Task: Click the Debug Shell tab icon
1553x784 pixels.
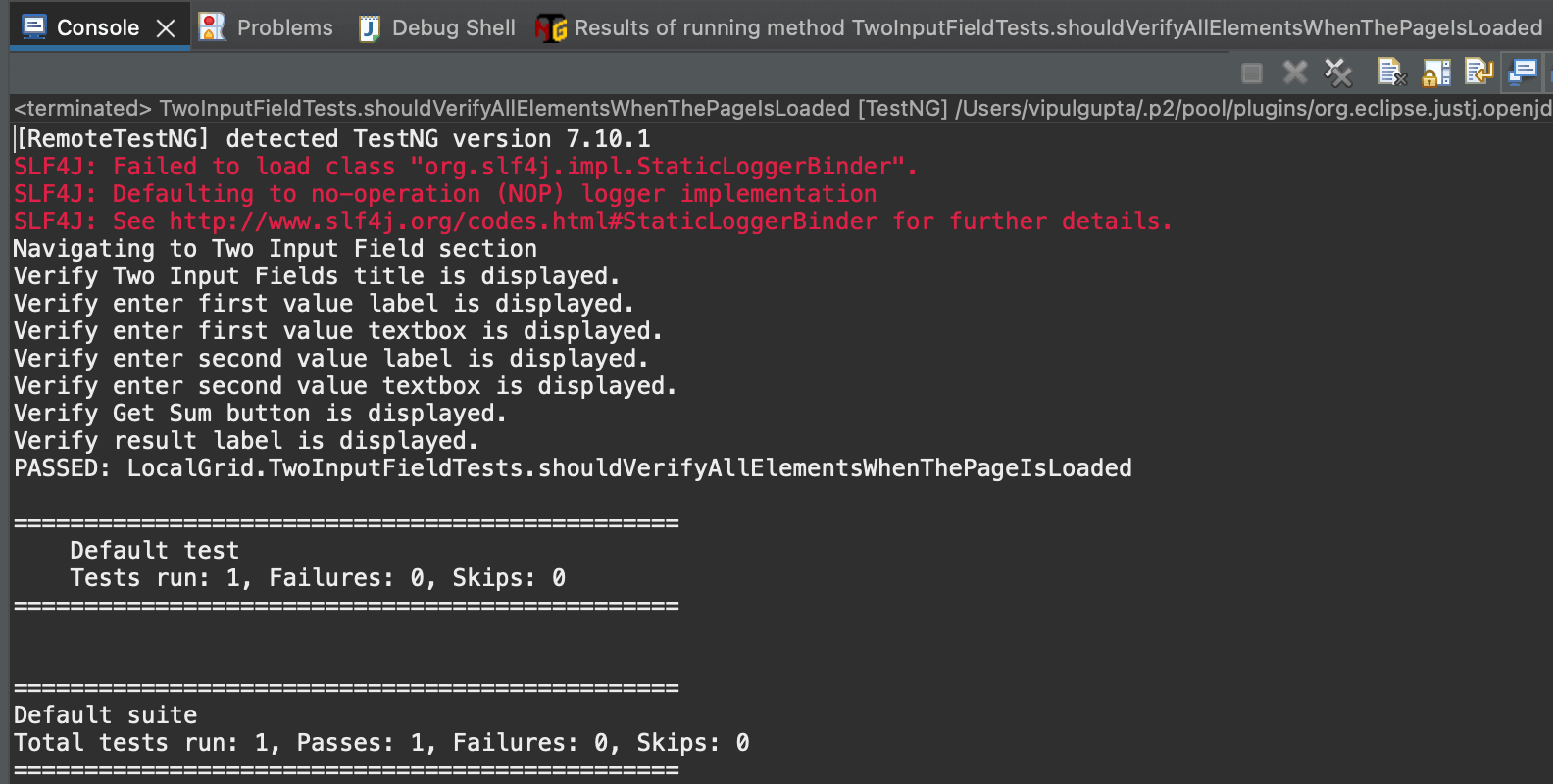Action: coord(370,28)
